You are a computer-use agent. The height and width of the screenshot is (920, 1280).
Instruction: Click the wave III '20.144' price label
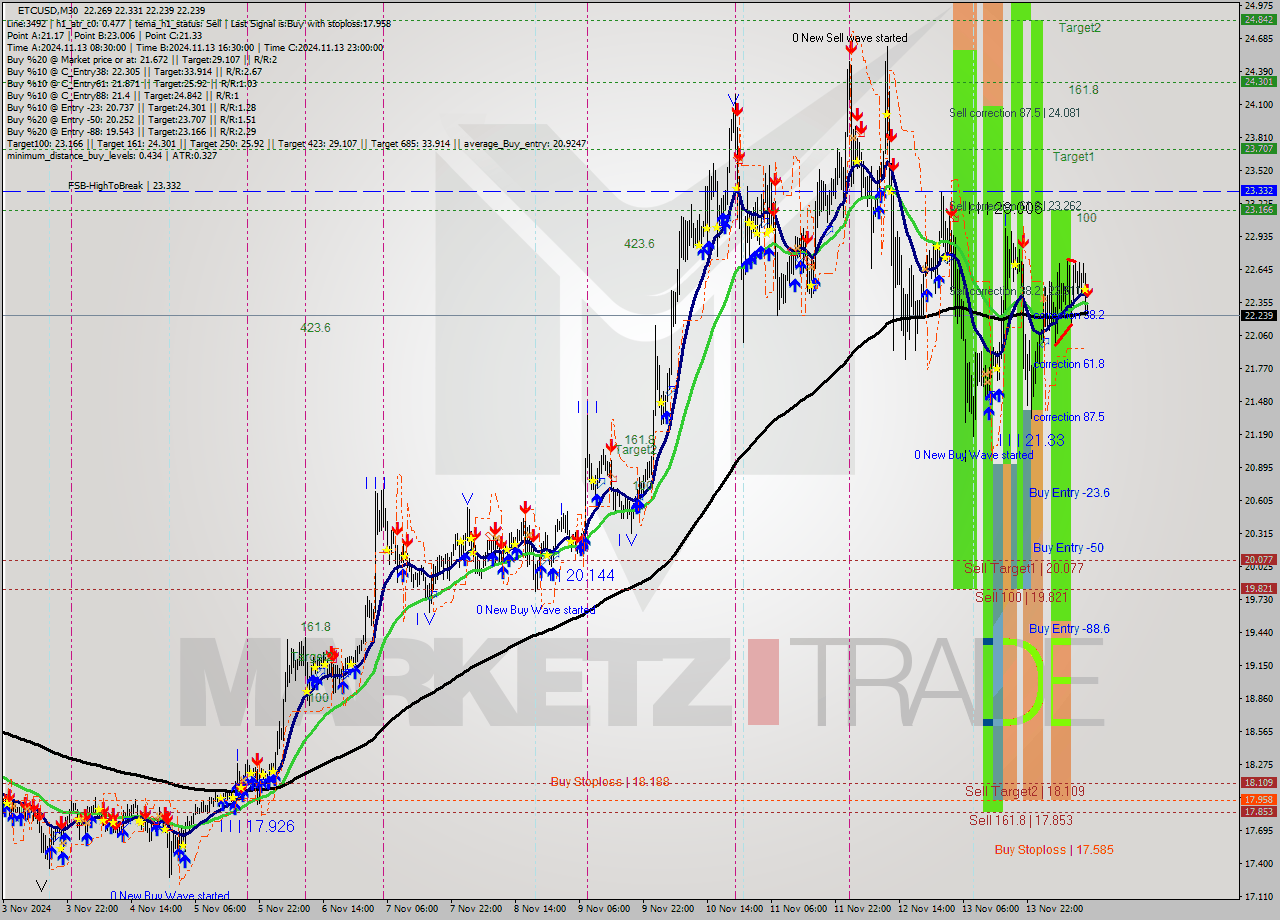point(590,576)
